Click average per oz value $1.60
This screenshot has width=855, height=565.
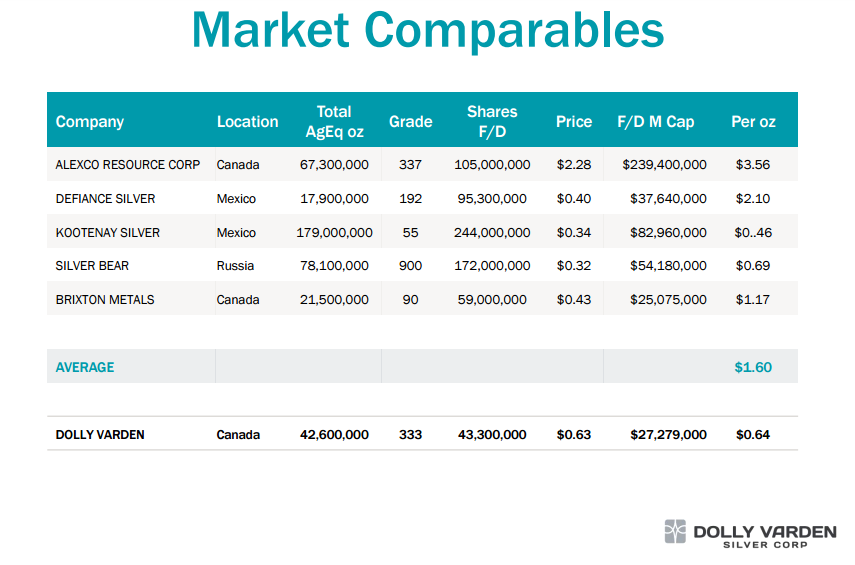point(753,367)
